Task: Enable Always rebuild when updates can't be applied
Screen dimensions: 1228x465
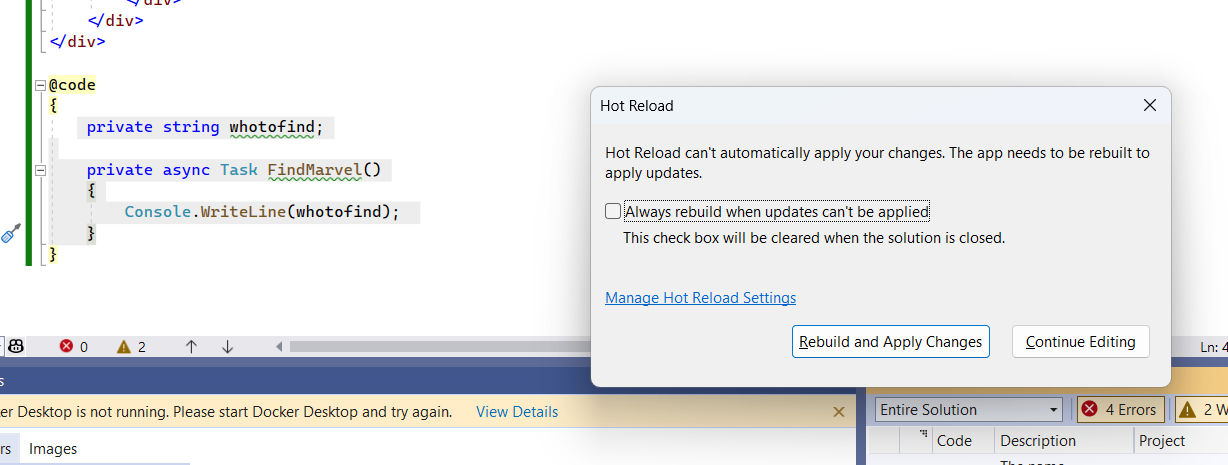Action: tap(613, 211)
